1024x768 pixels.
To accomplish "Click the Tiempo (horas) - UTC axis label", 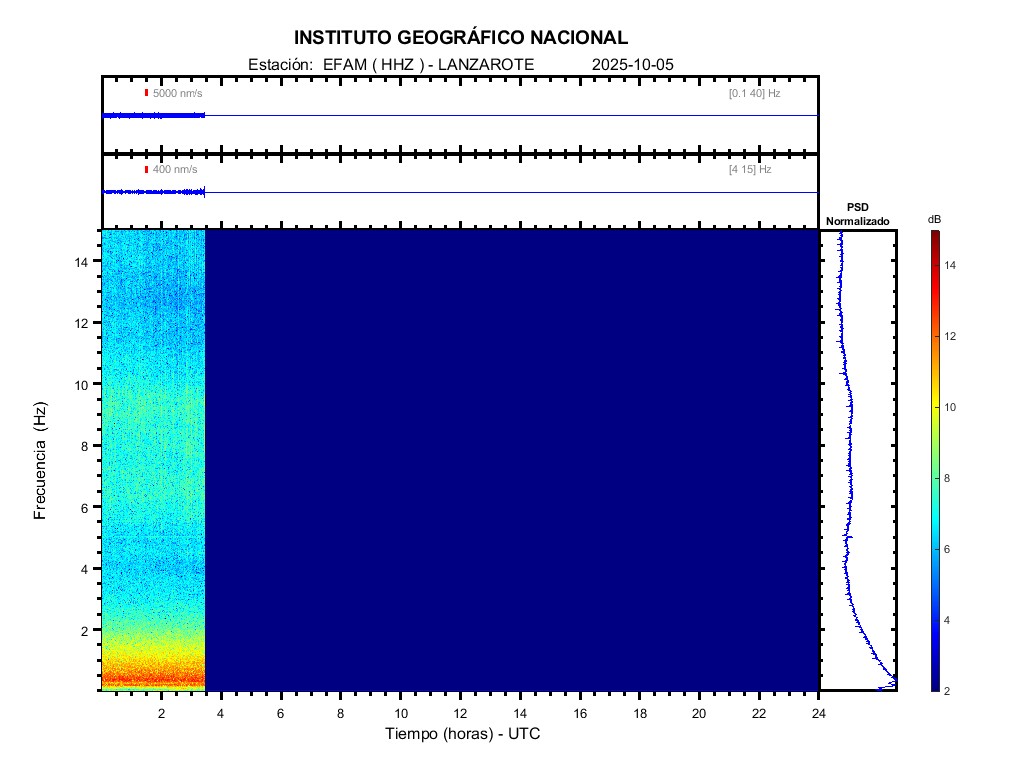I will pyautogui.click(x=463, y=734).
